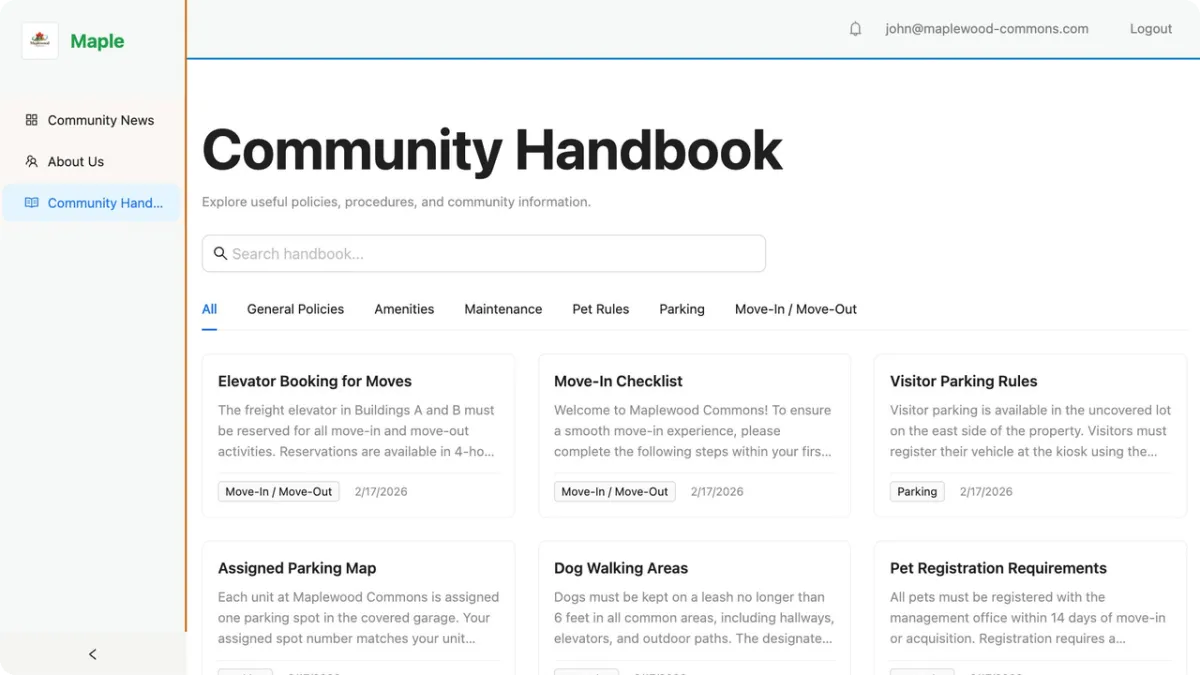The width and height of the screenshot is (1200, 675).
Task: Open the notifications bell icon
Action: point(855,28)
